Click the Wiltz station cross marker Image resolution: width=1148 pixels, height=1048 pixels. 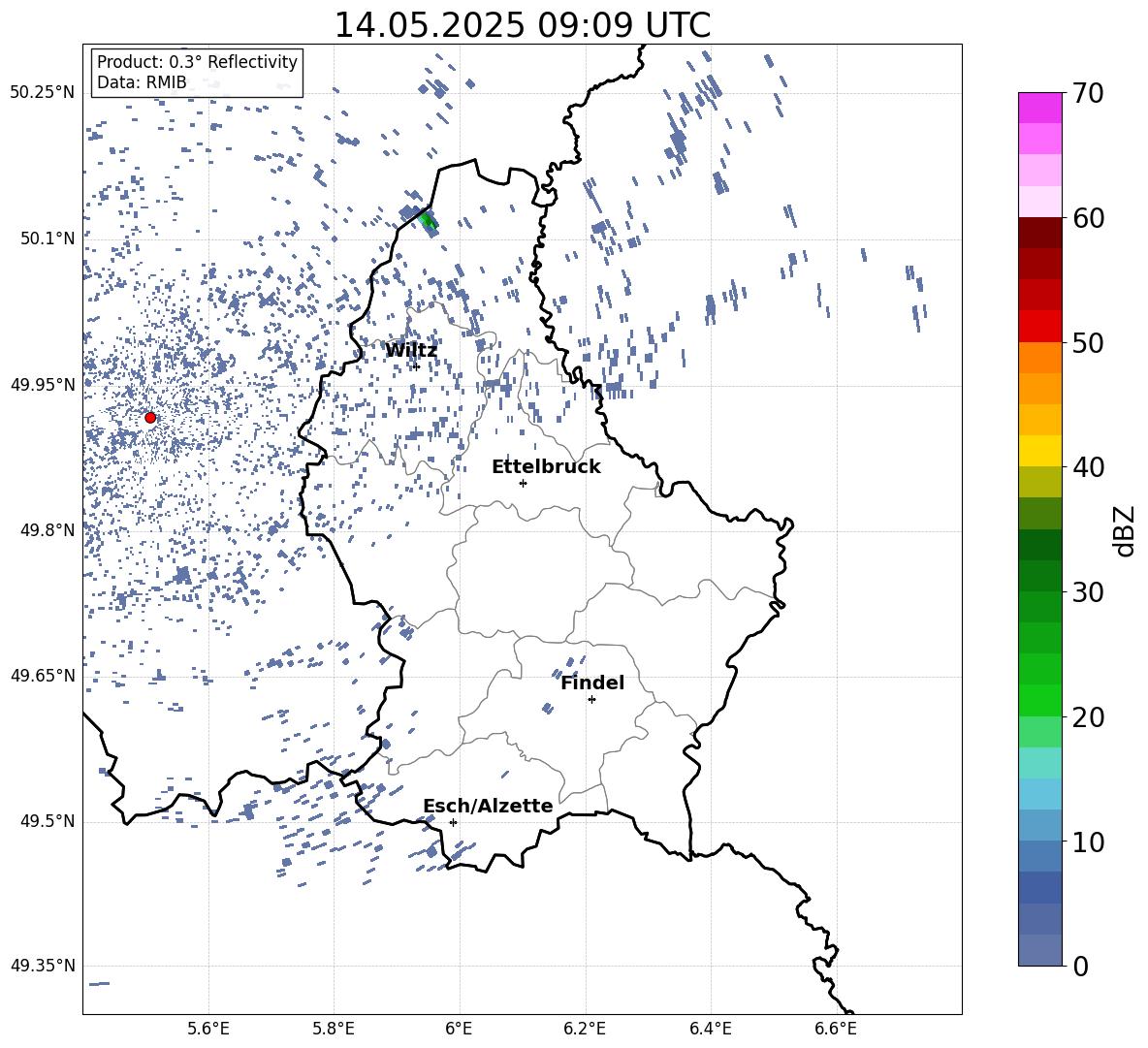point(416,366)
